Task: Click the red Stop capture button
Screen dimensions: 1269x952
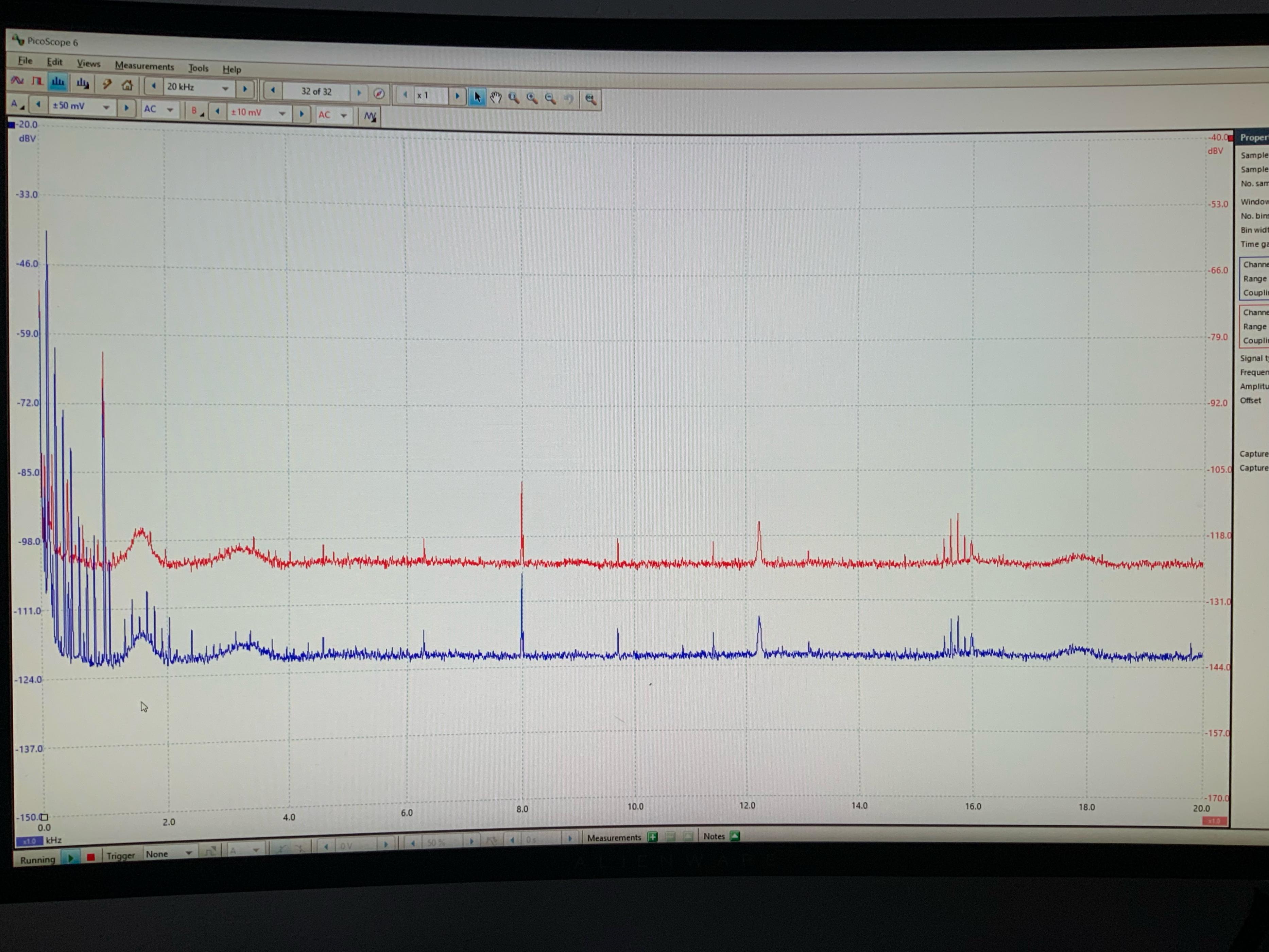Action: point(91,857)
